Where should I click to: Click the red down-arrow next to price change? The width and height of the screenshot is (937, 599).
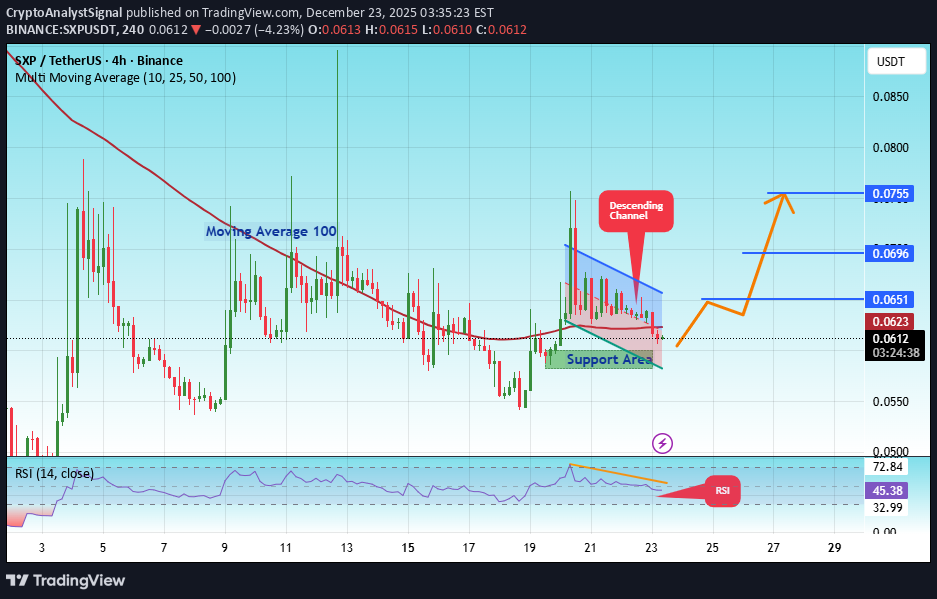point(195,29)
